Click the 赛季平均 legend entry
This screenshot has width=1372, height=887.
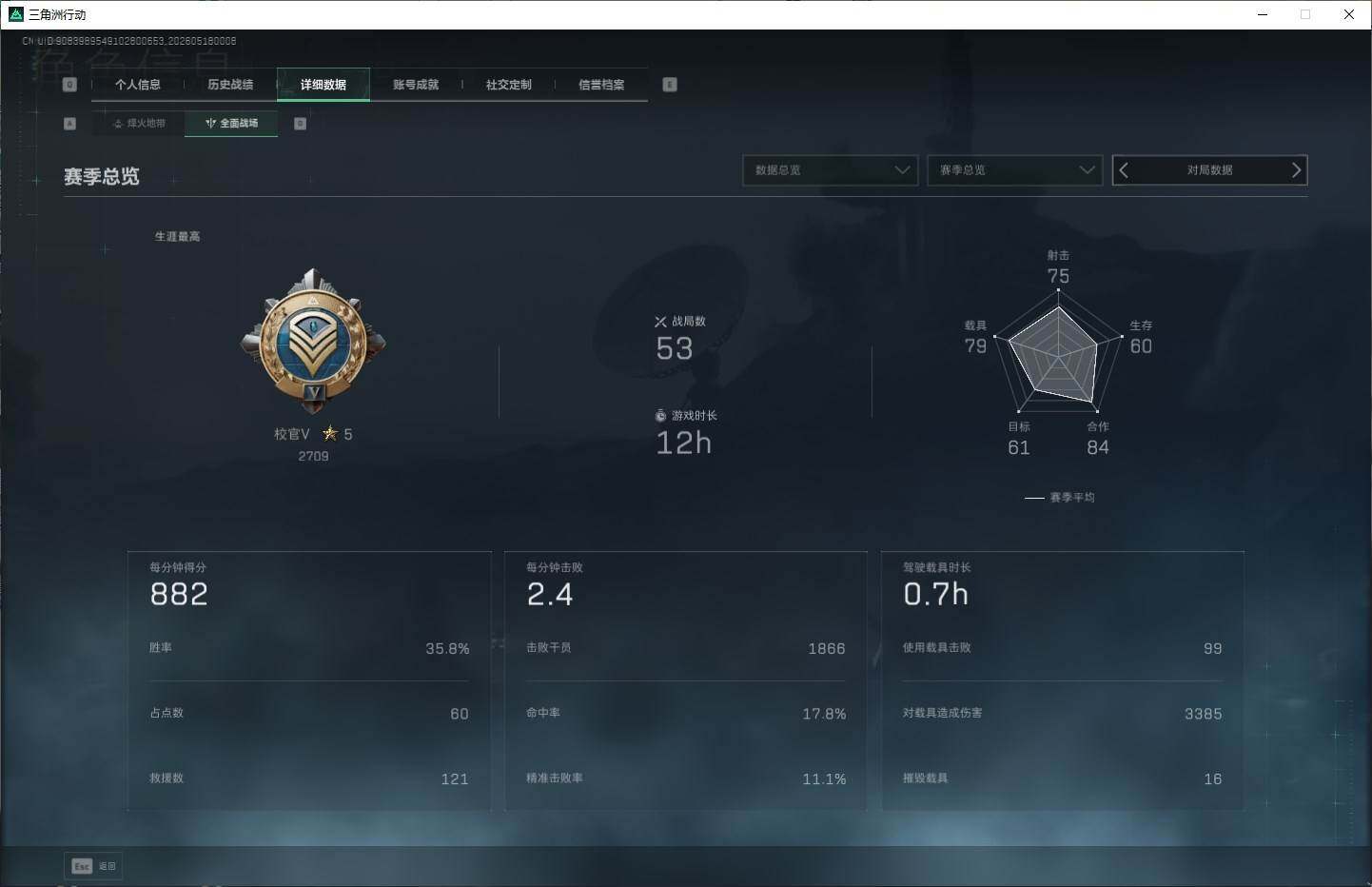click(x=1060, y=498)
